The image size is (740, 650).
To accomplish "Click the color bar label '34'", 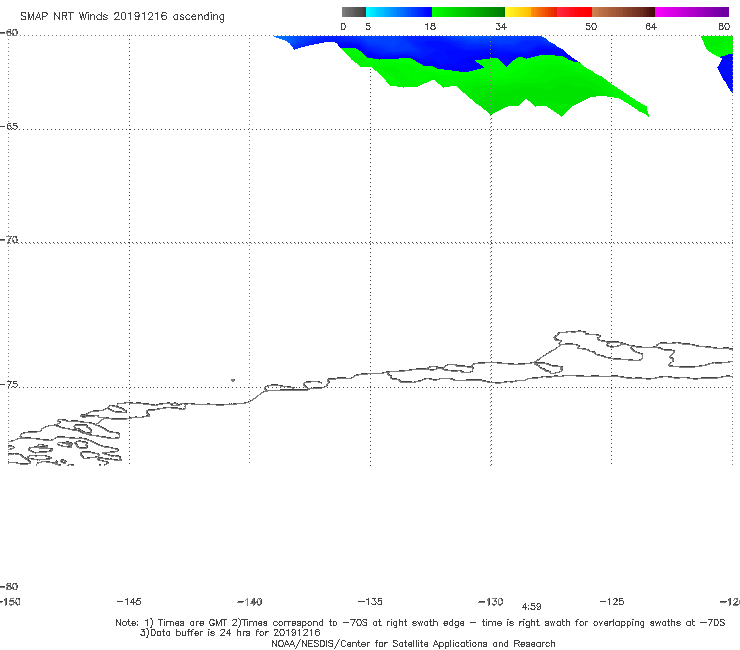I will coord(501,27).
